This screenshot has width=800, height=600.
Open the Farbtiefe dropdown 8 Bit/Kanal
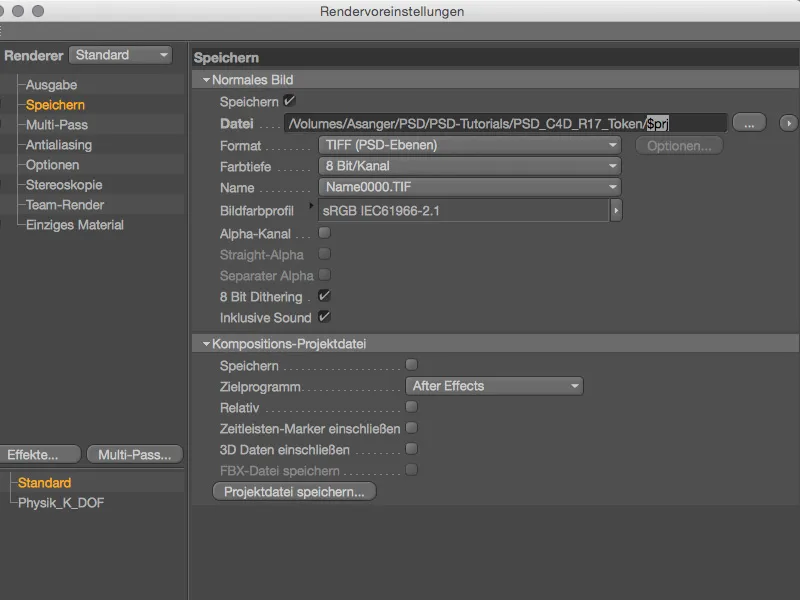point(469,166)
